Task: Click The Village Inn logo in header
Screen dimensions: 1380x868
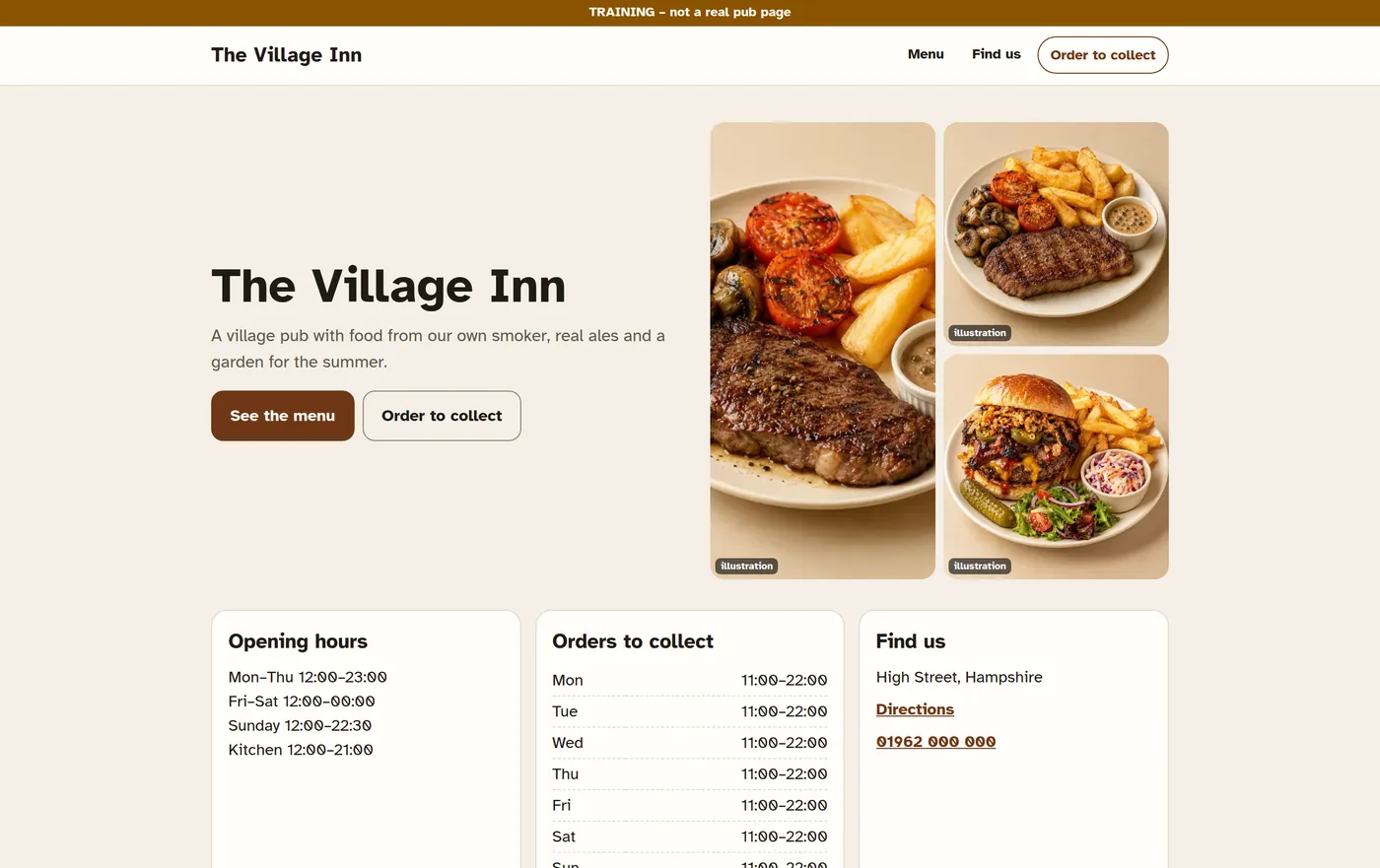Action: tap(286, 55)
